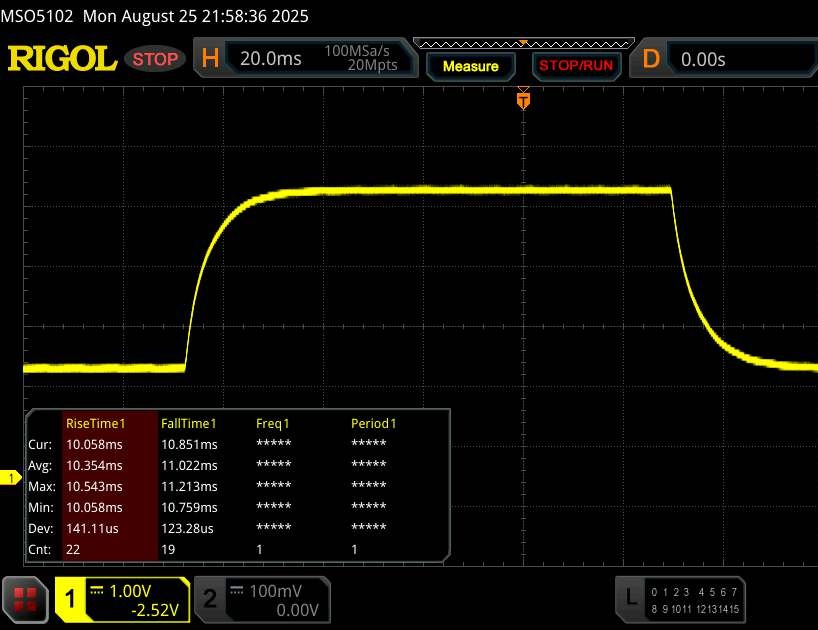Click the 100MSa/s sample rate readout
The height and width of the screenshot is (630, 818).
(x=361, y=51)
